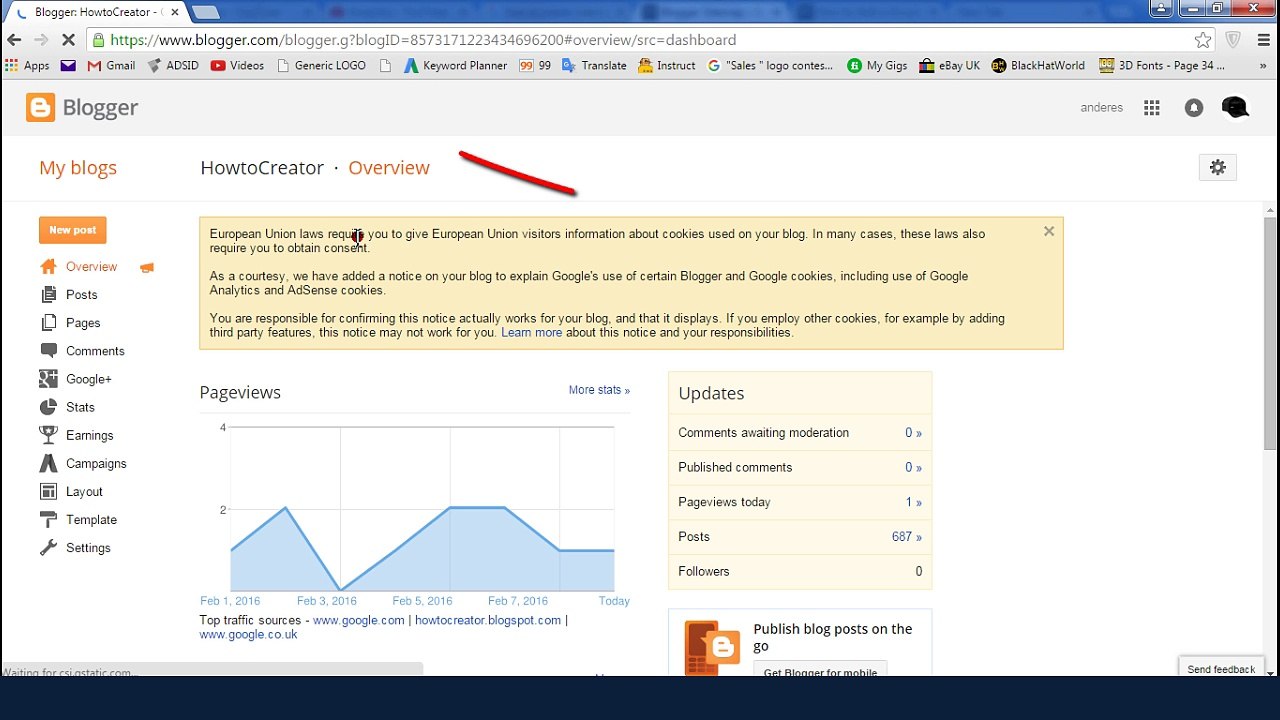Click the Earnings trophy icon

tap(48, 435)
